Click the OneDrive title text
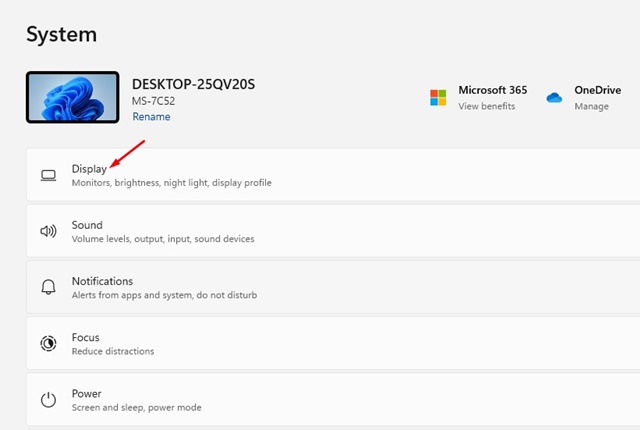Screen dimensions: 640x430 597,90
